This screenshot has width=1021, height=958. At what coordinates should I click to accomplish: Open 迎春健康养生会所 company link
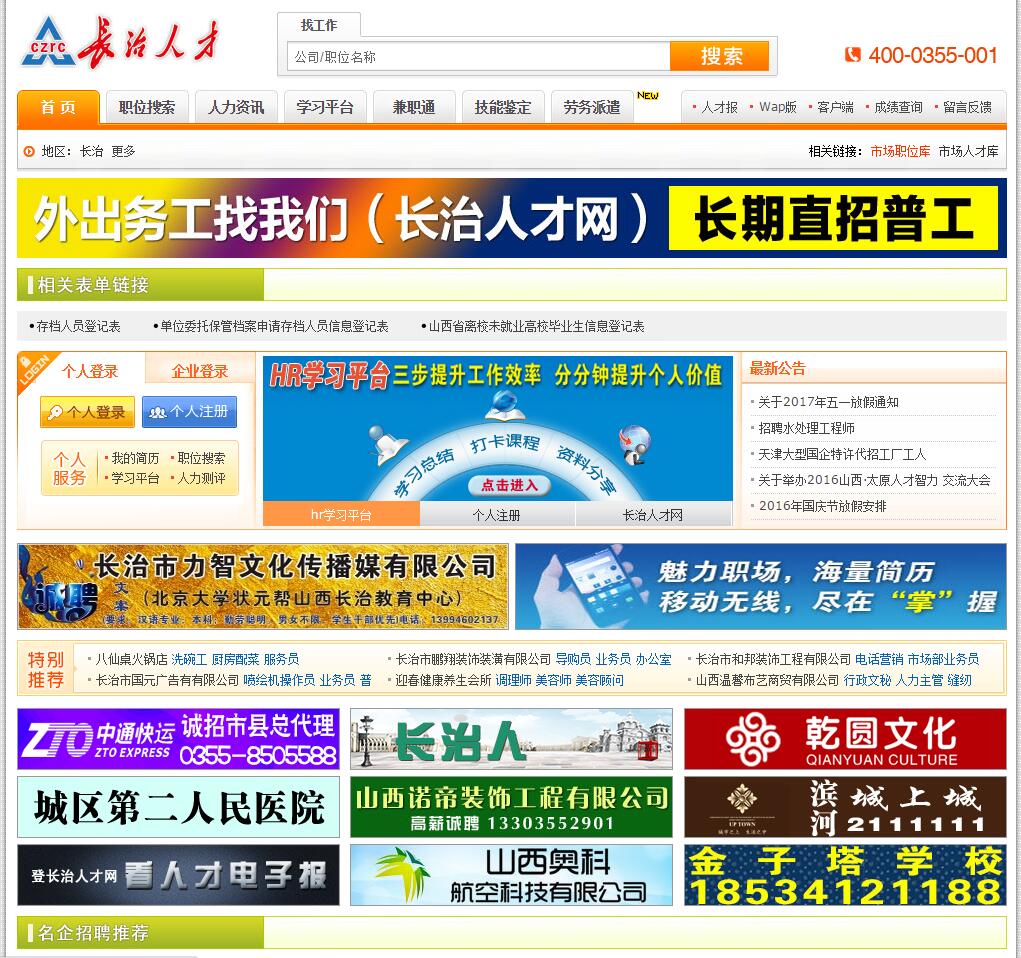coord(443,680)
